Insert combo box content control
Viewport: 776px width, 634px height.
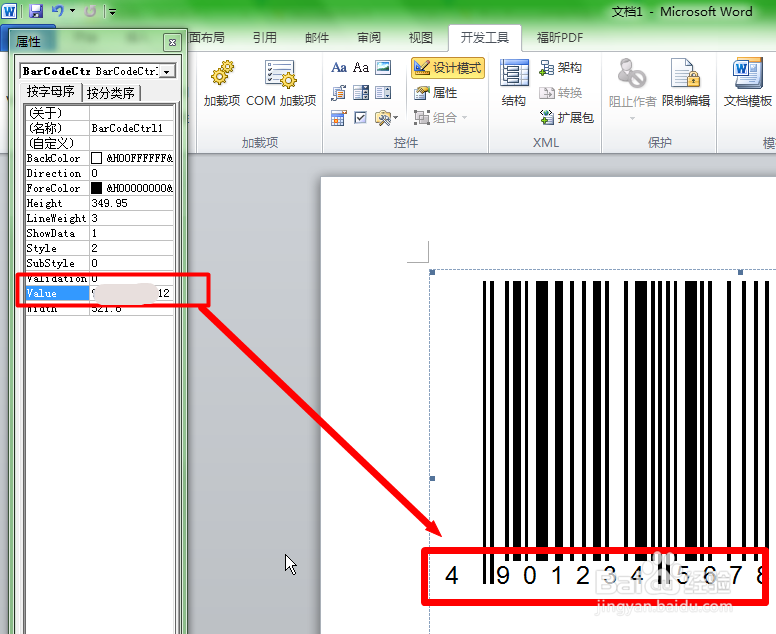361,93
